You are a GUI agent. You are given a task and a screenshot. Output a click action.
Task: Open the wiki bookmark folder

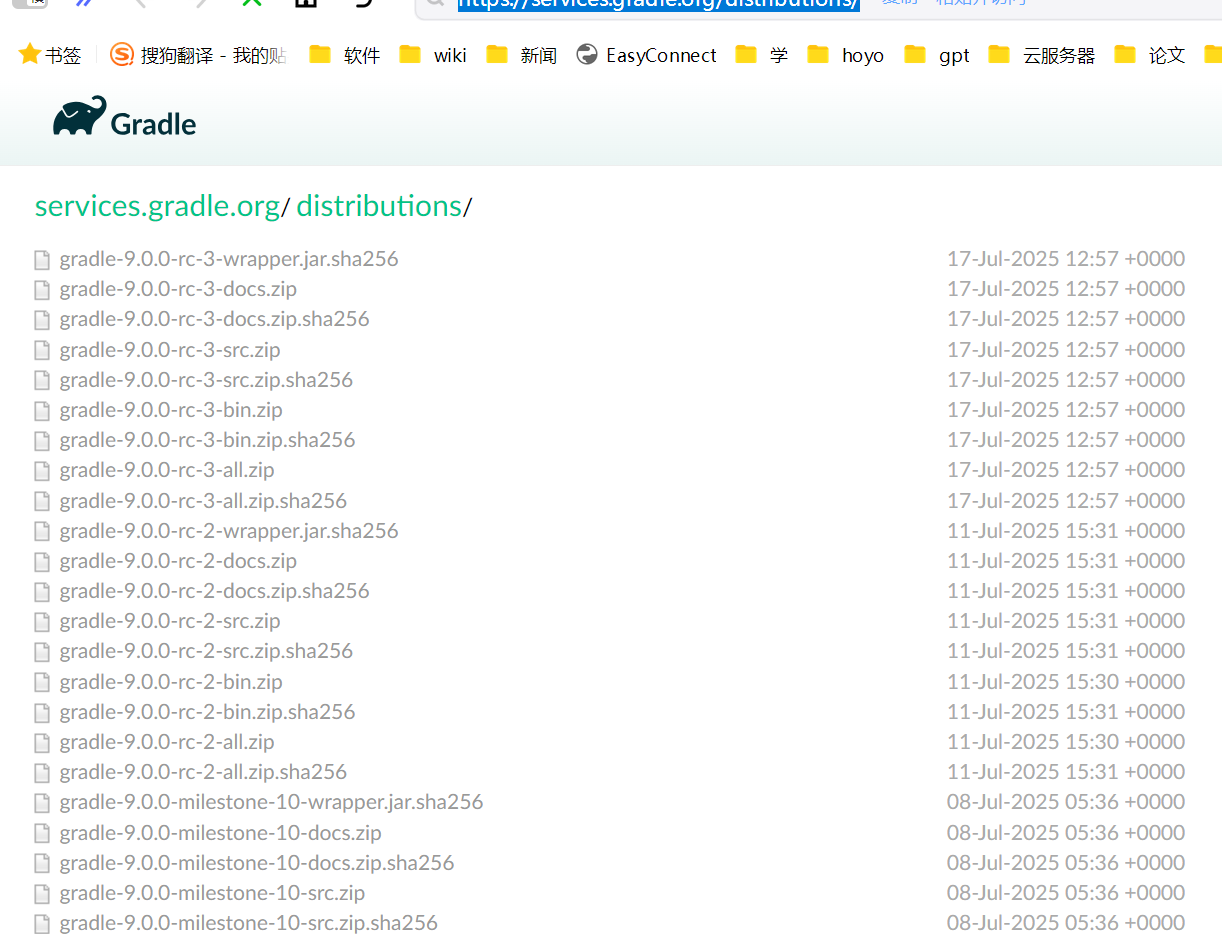tap(433, 55)
